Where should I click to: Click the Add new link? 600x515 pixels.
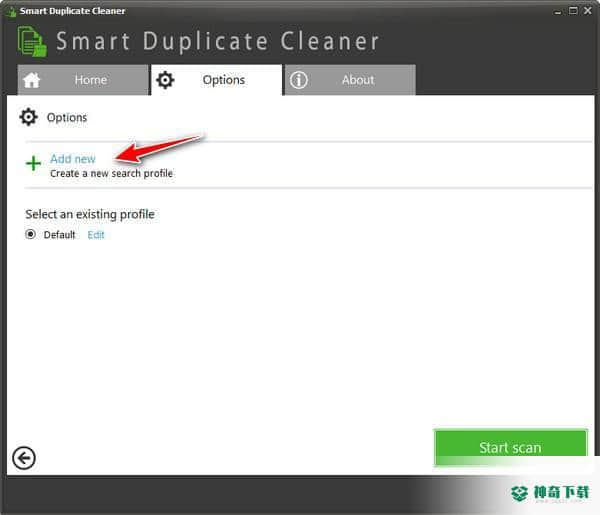coord(73,159)
